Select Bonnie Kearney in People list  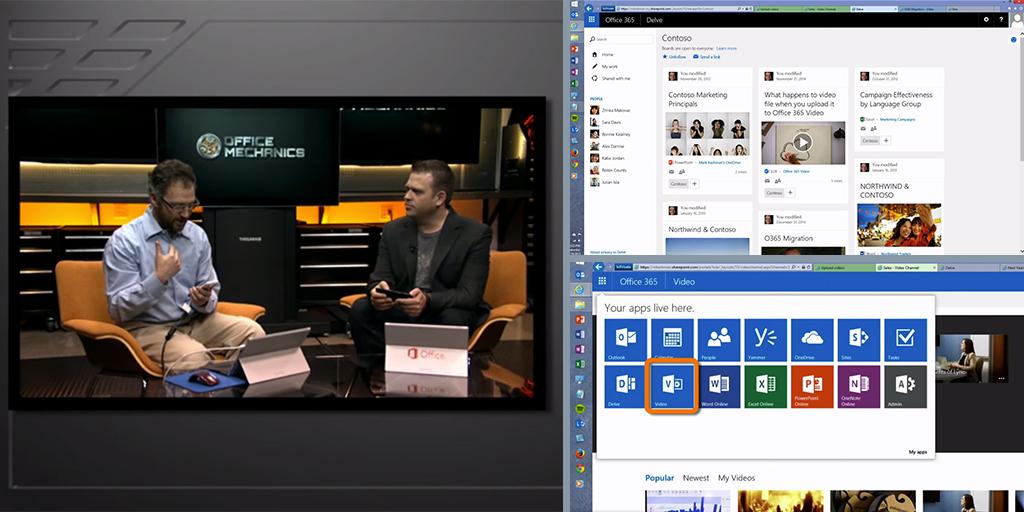coord(611,134)
